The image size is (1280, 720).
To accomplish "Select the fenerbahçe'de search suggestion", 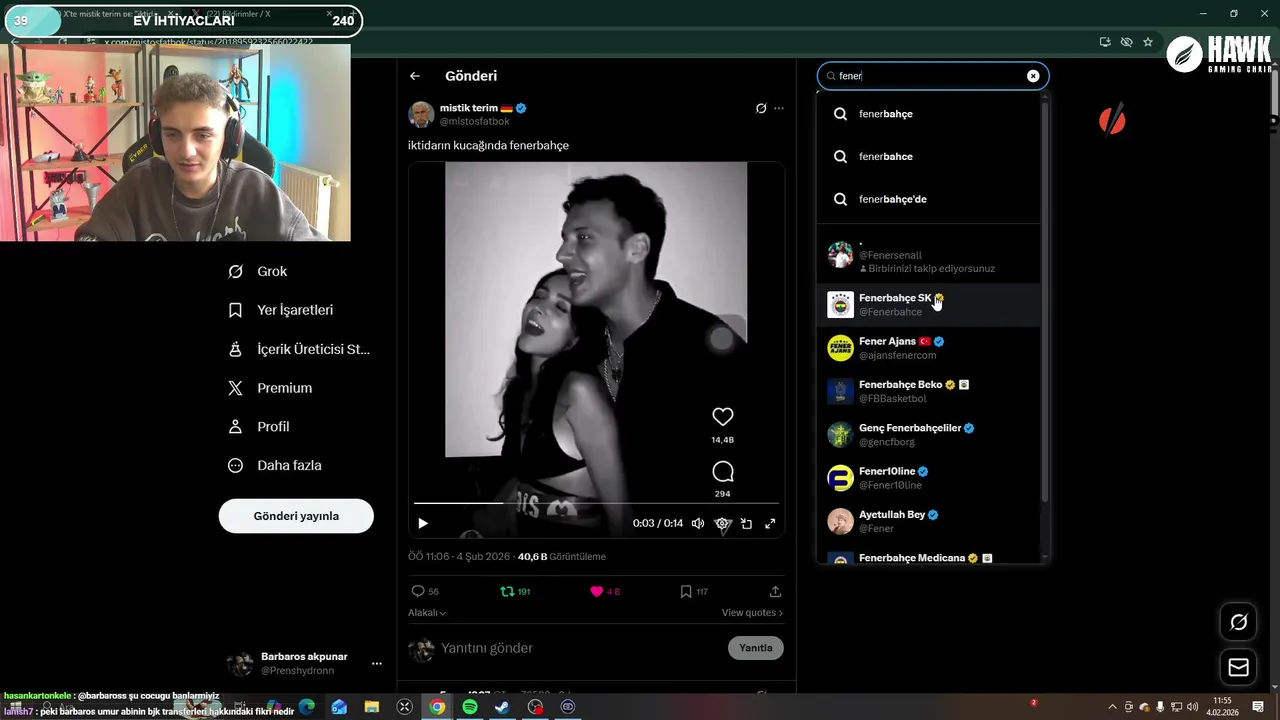I will tap(929, 199).
